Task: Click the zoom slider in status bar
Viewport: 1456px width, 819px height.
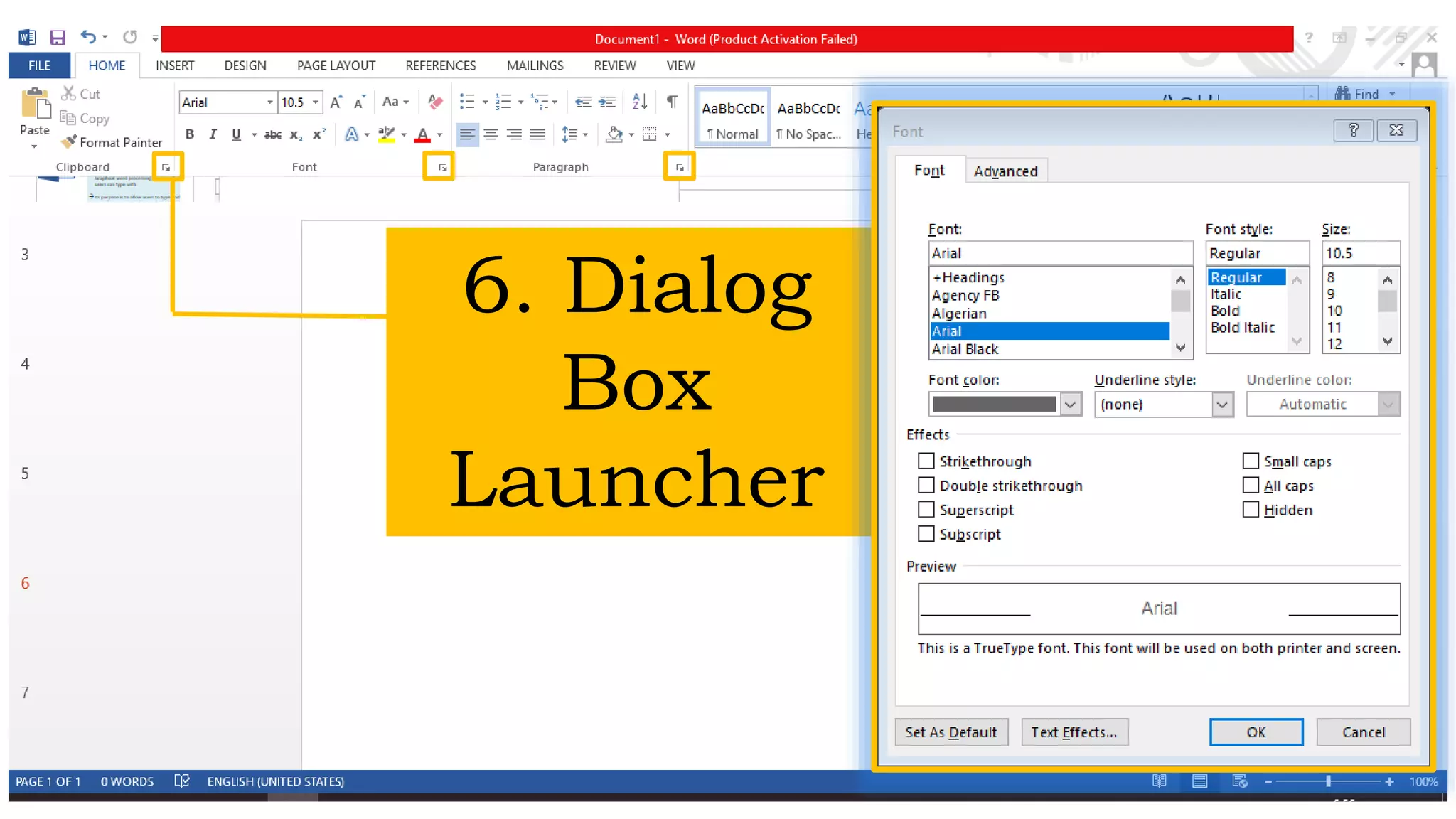Action: click(x=1327, y=781)
